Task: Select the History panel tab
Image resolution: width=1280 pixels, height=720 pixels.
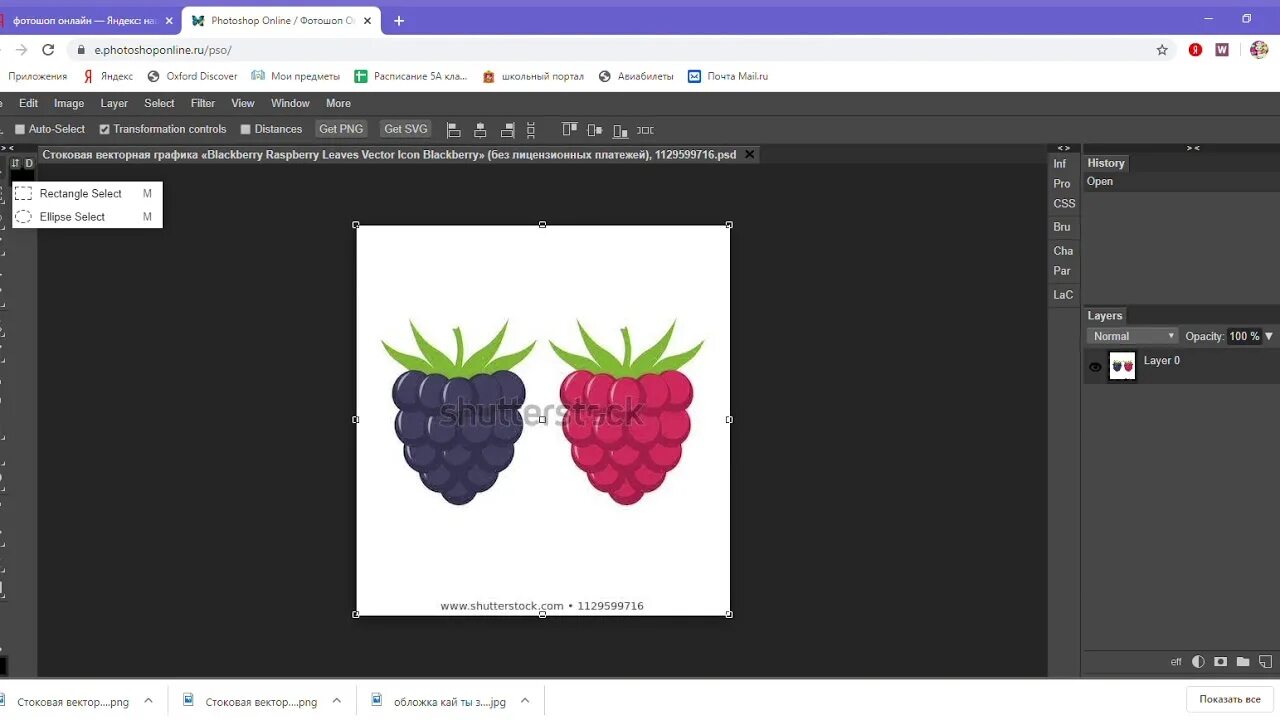Action: click(x=1106, y=163)
